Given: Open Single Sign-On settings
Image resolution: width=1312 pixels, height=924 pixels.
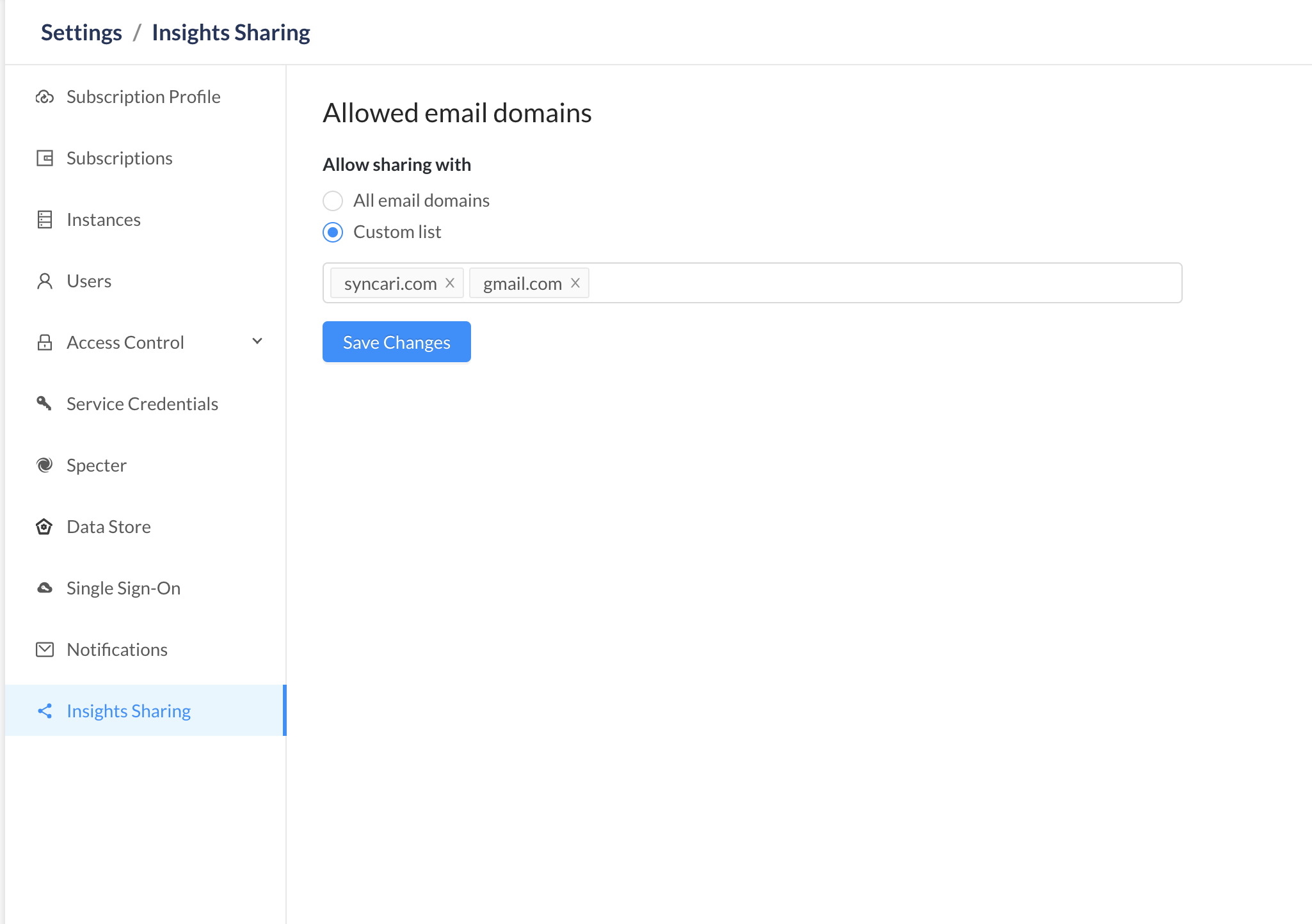Looking at the screenshot, I should pyautogui.click(x=146, y=588).
